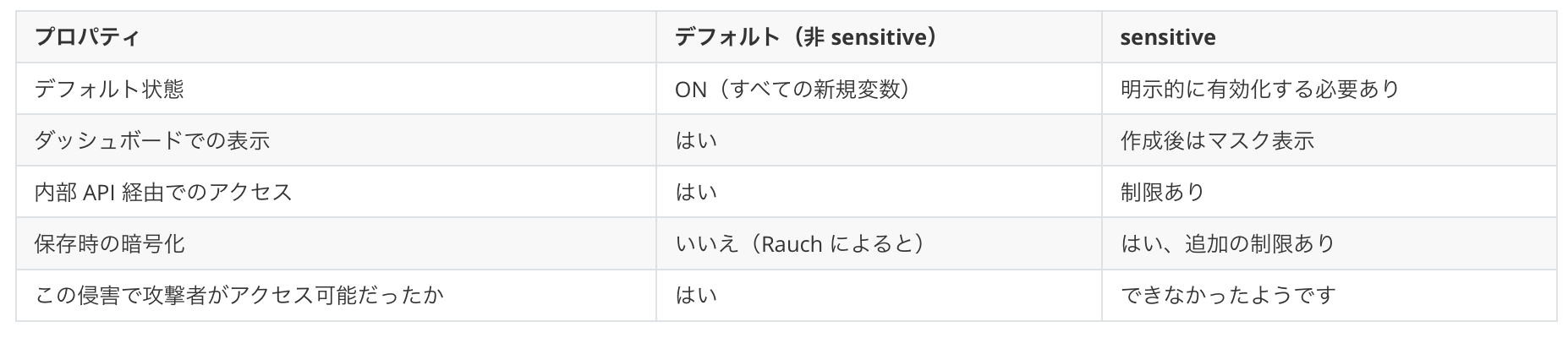Click the word Rauch in the table
1568x338 pixels.
point(792,243)
